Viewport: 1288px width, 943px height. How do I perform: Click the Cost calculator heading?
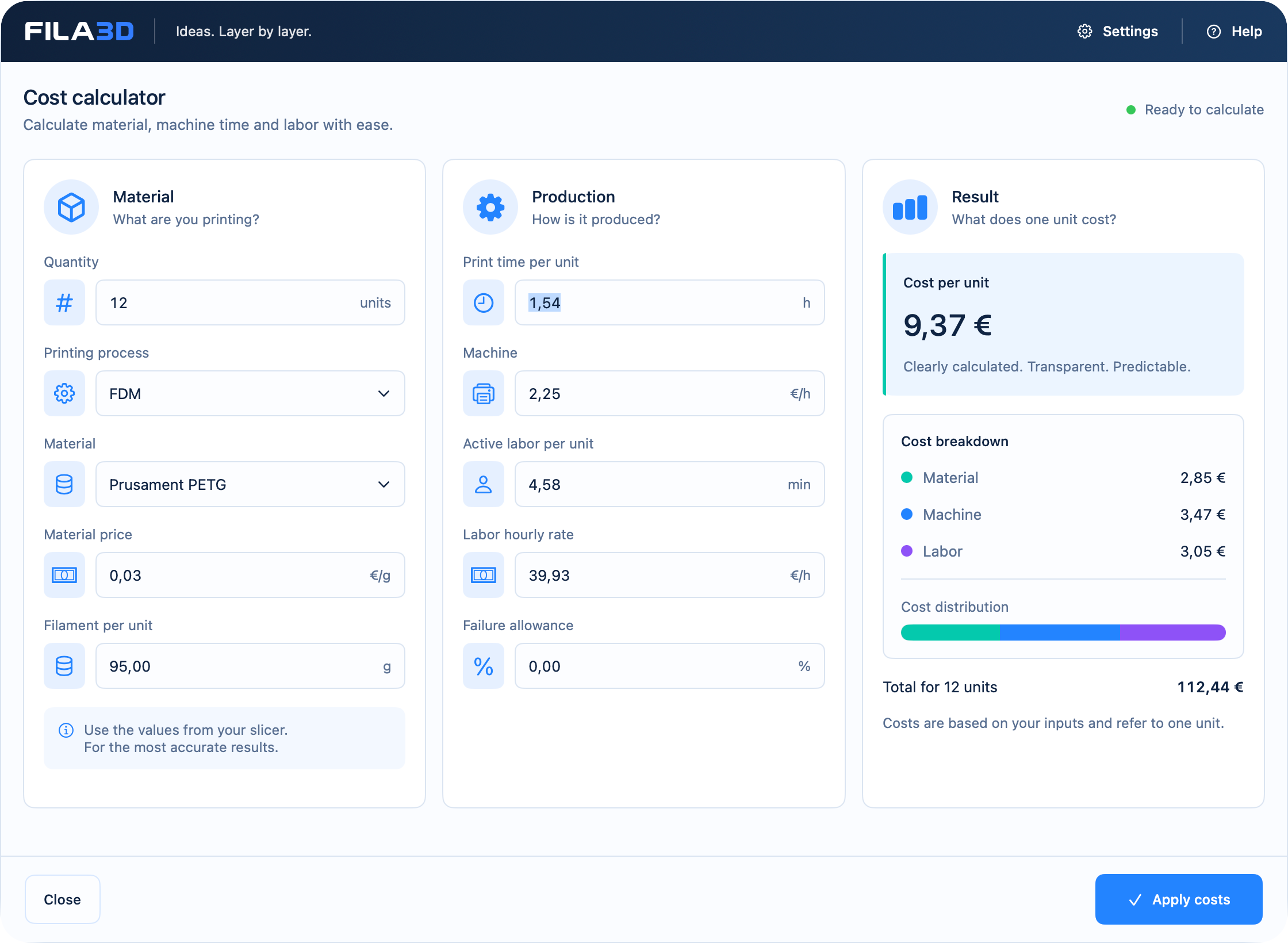click(94, 98)
